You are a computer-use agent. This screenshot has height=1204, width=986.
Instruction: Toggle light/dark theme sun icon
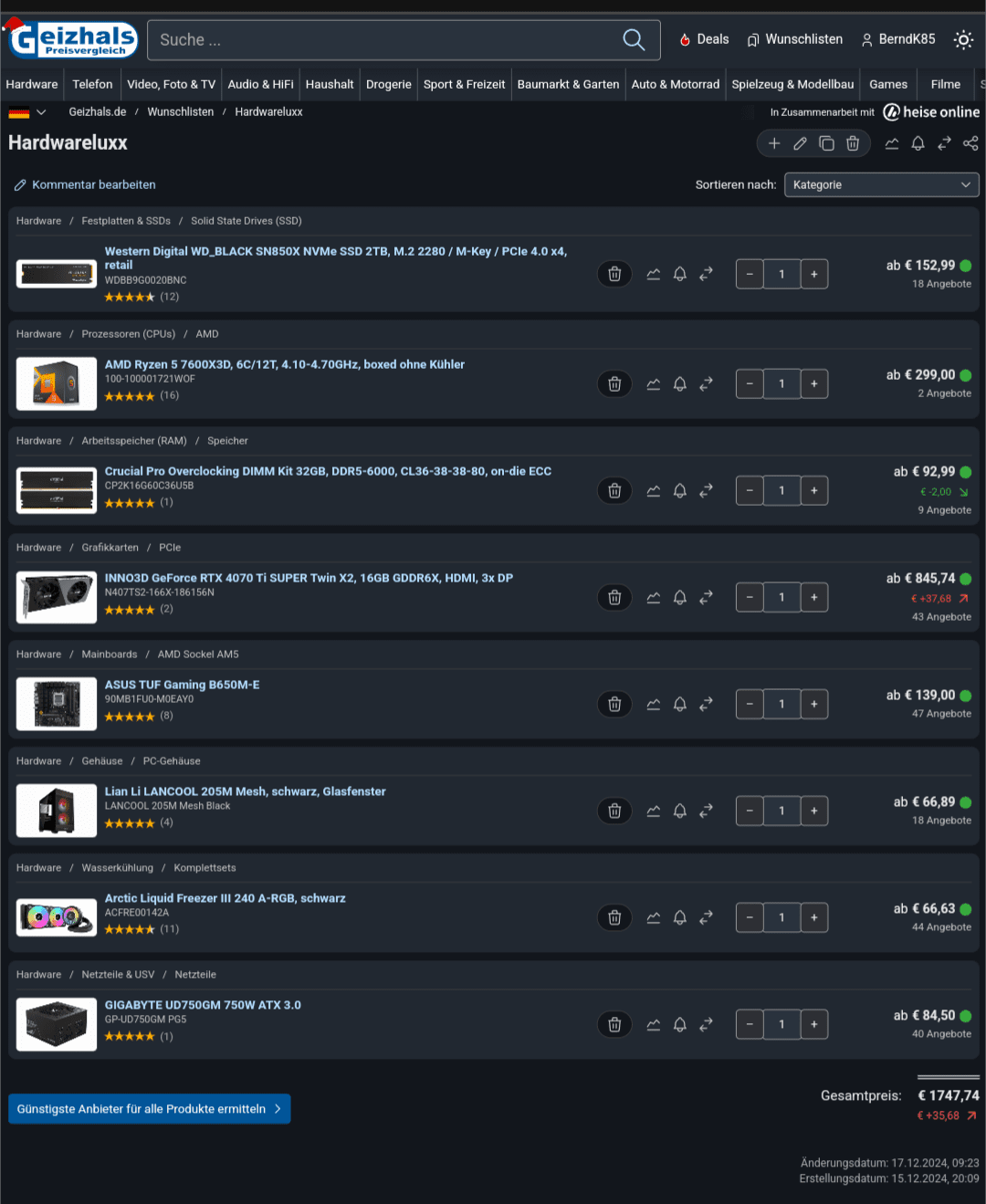tap(963, 39)
